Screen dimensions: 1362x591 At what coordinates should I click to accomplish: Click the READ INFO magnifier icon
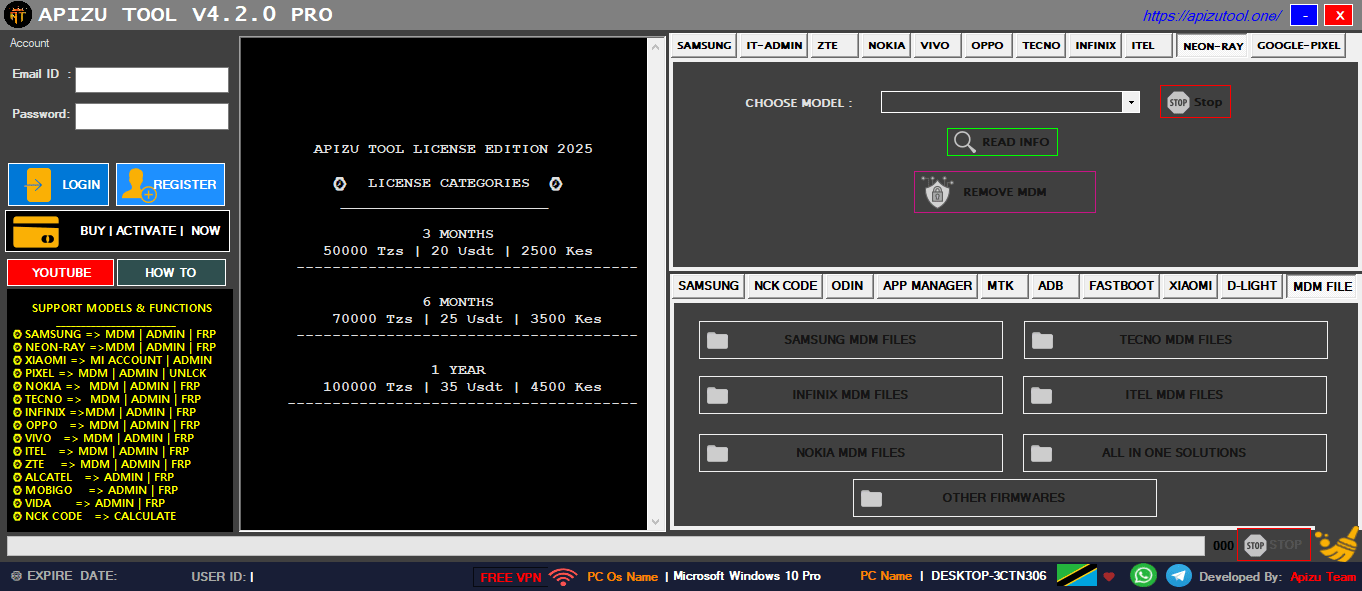click(x=964, y=141)
